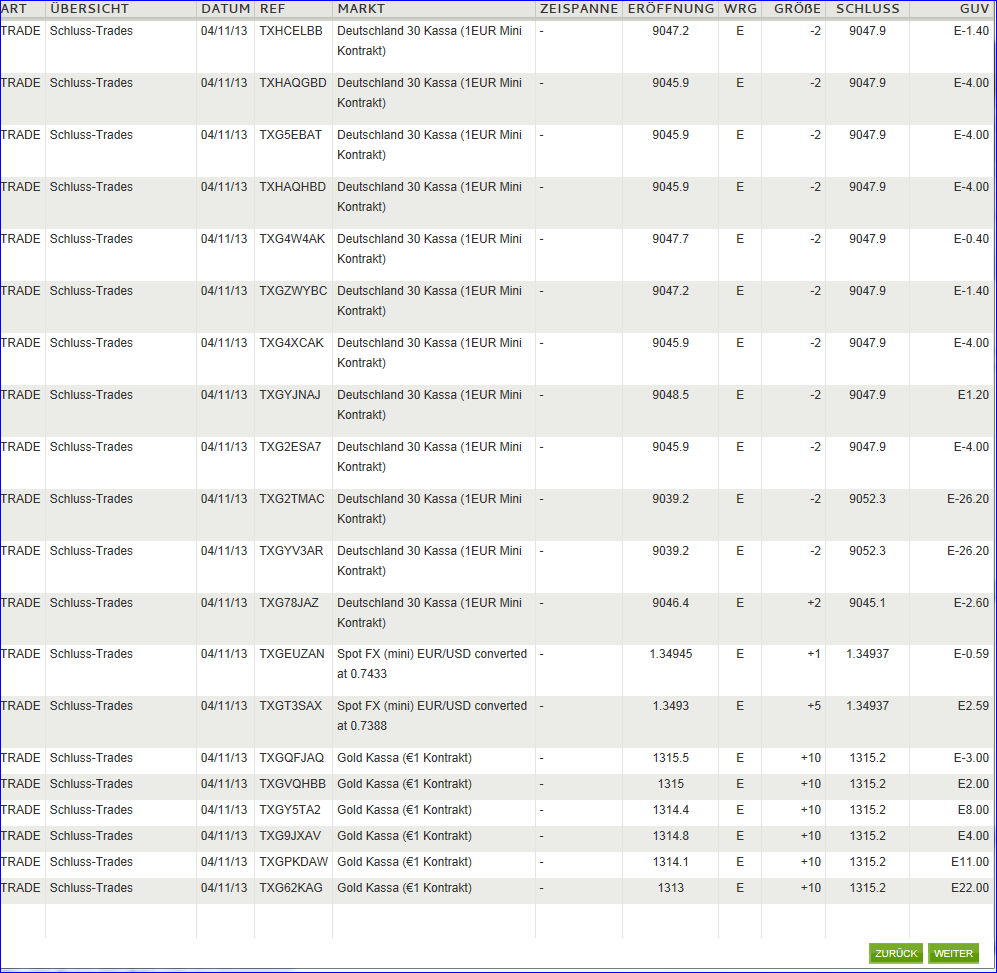Click reference TXG4W4AK

pyautogui.click(x=292, y=238)
